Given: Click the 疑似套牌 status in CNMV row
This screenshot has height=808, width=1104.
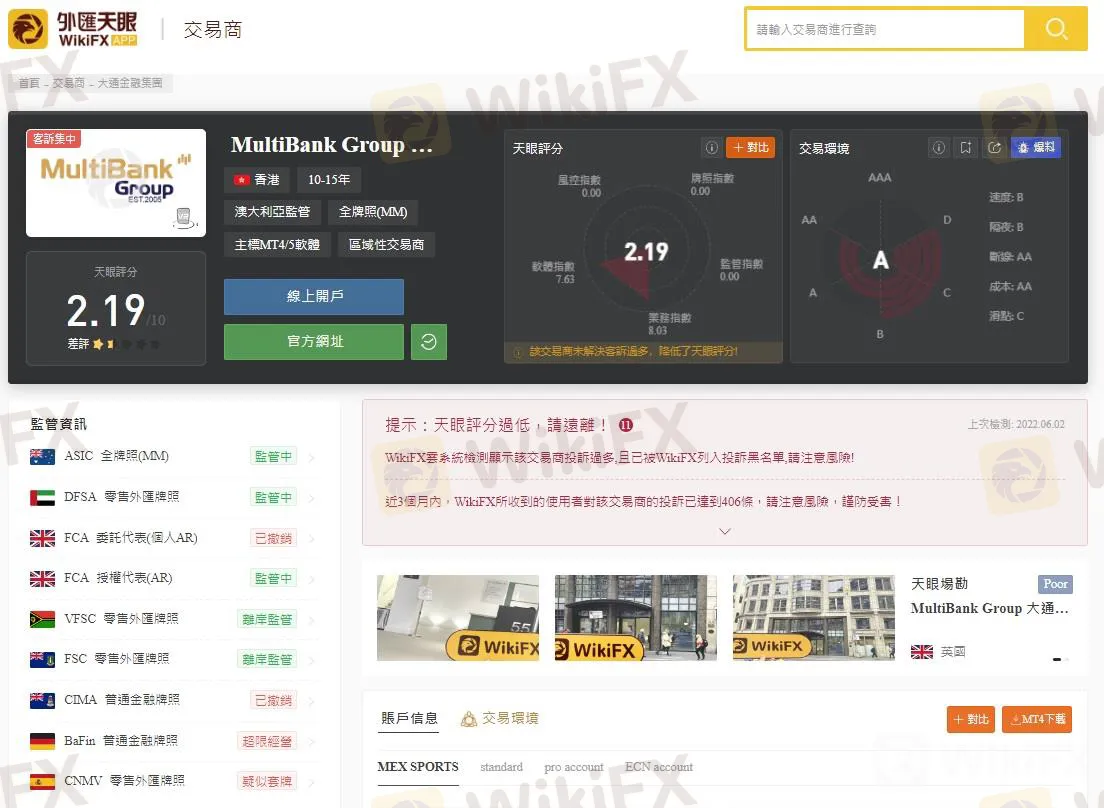Looking at the screenshot, I should point(267,782).
